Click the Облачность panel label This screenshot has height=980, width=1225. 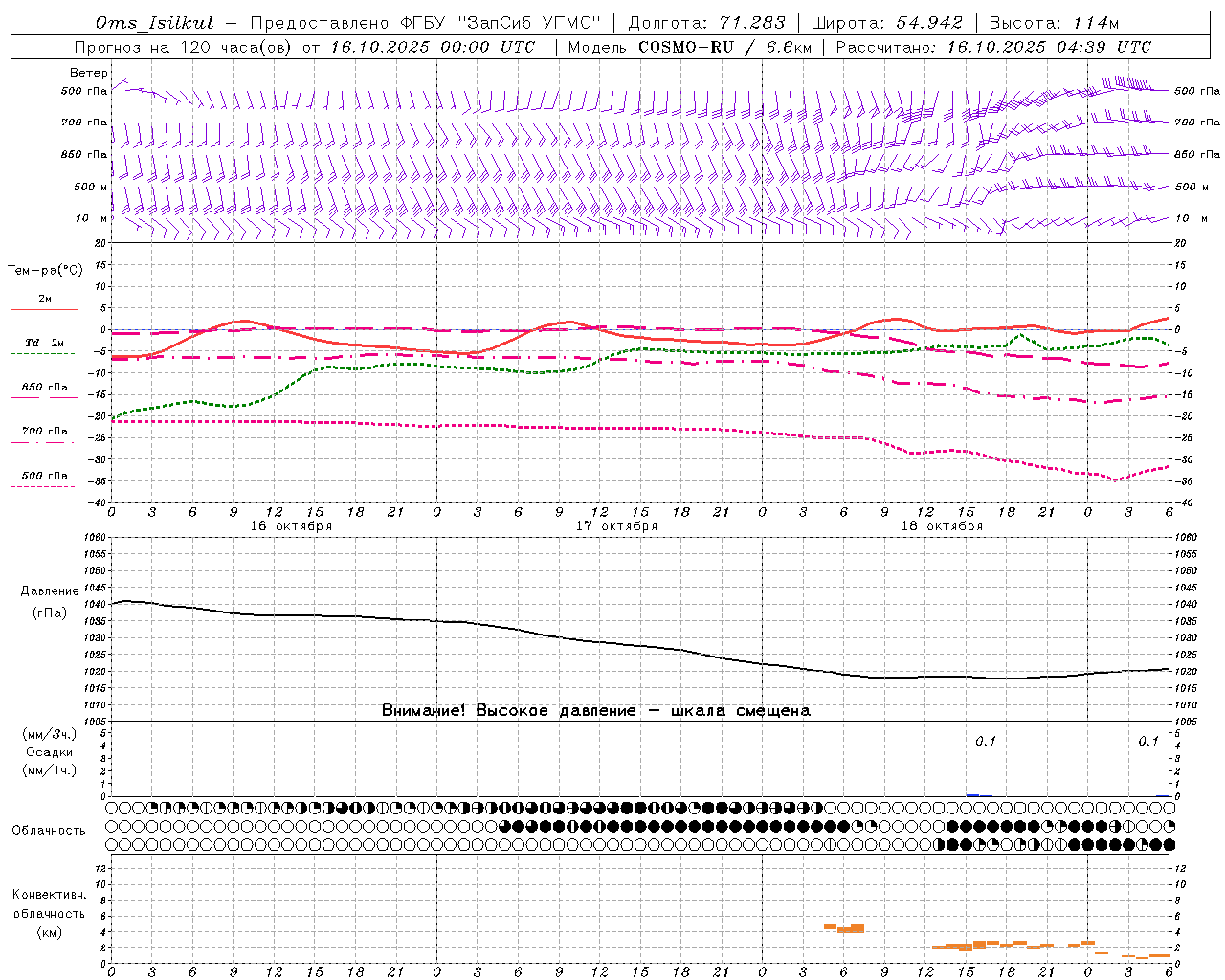click(49, 831)
